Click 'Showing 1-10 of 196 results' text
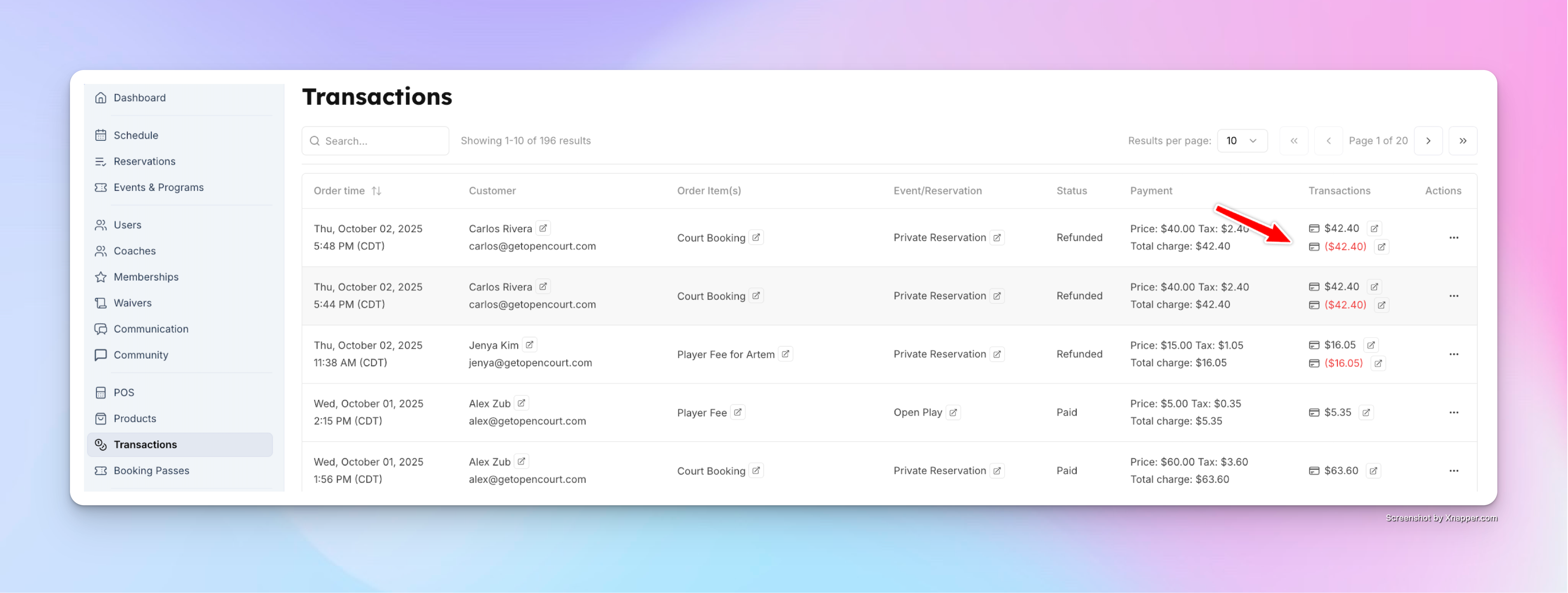This screenshot has width=1568, height=593. [525, 141]
